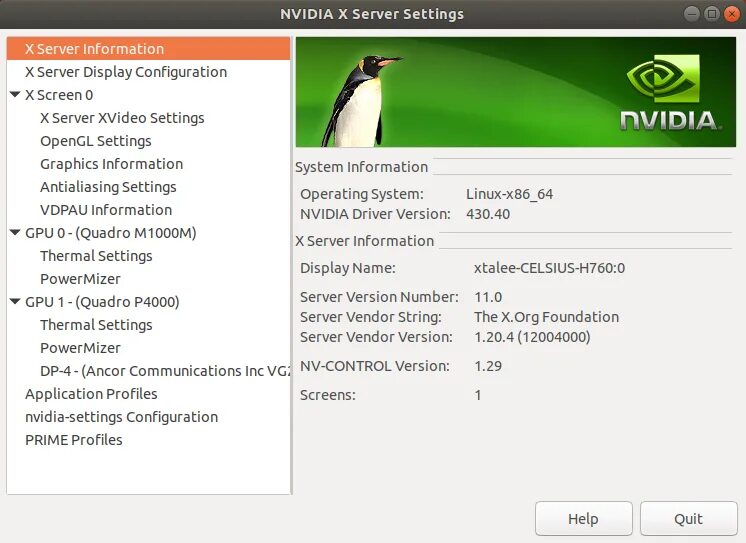Click the Screens count value 1
746x543 pixels.
[478, 395]
